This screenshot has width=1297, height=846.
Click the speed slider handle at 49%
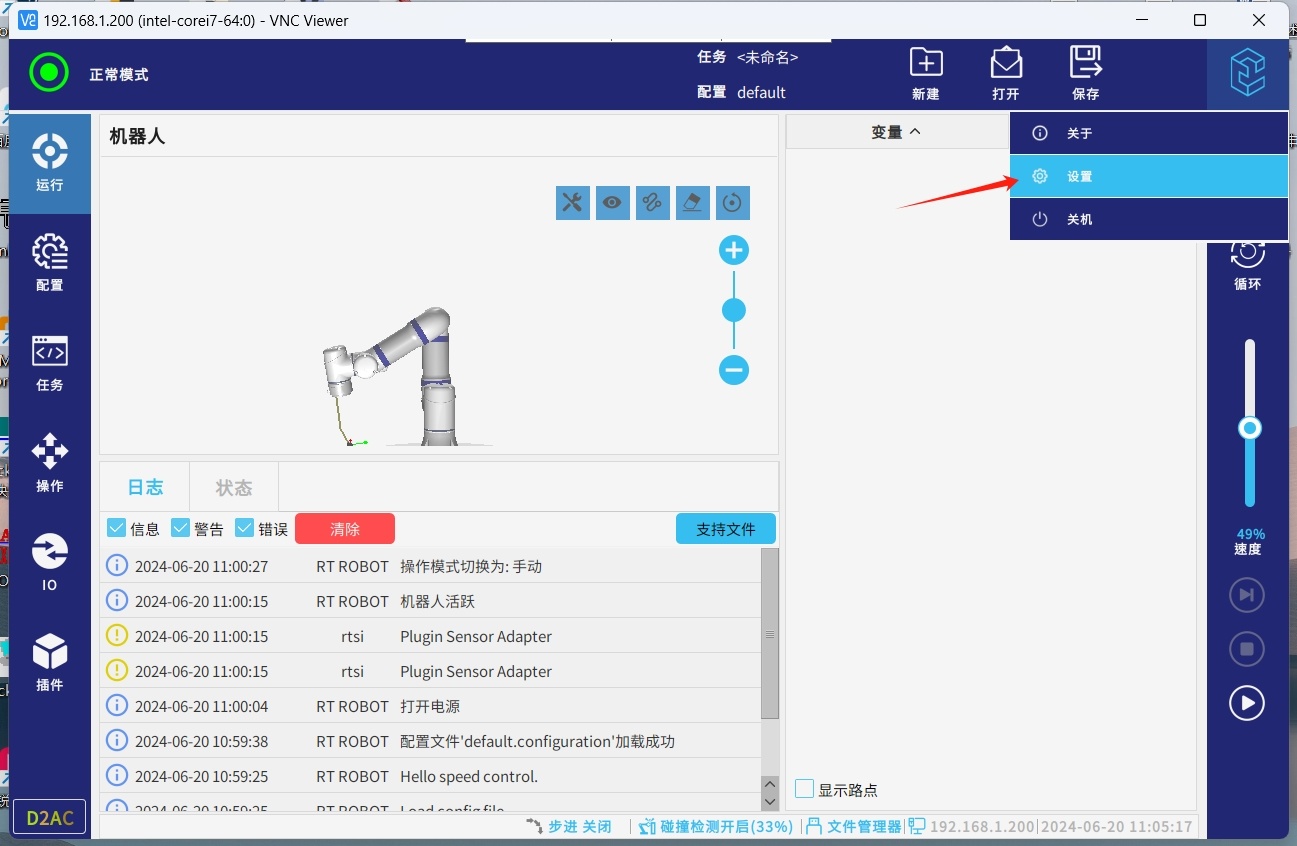point(1249,429)
